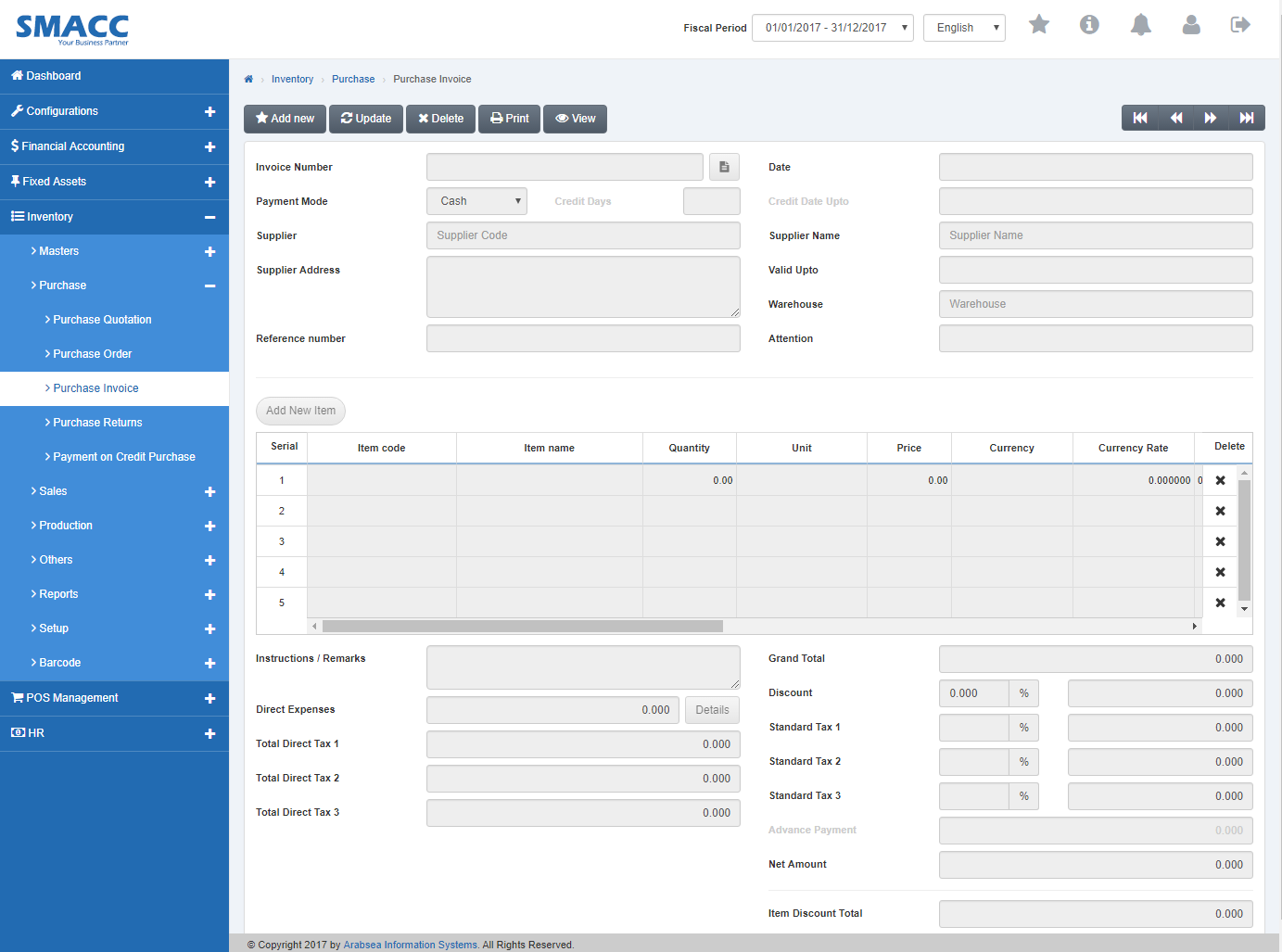Screen dimensions: 1282x952
Task: Open the user profile icon
Action: coord(1191,25)
